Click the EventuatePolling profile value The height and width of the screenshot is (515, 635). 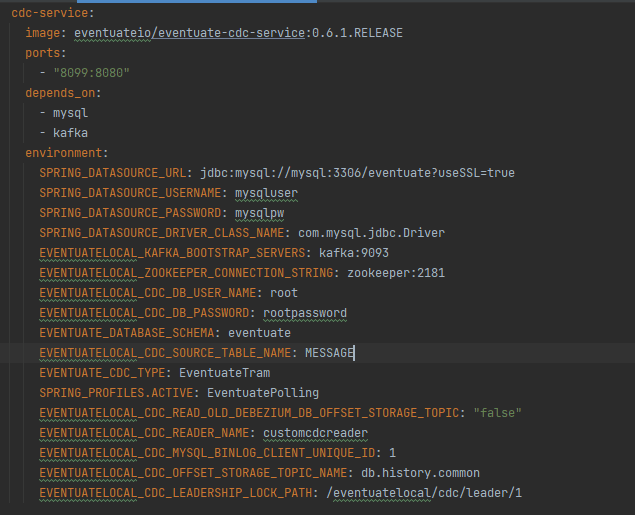coord(256,393)
